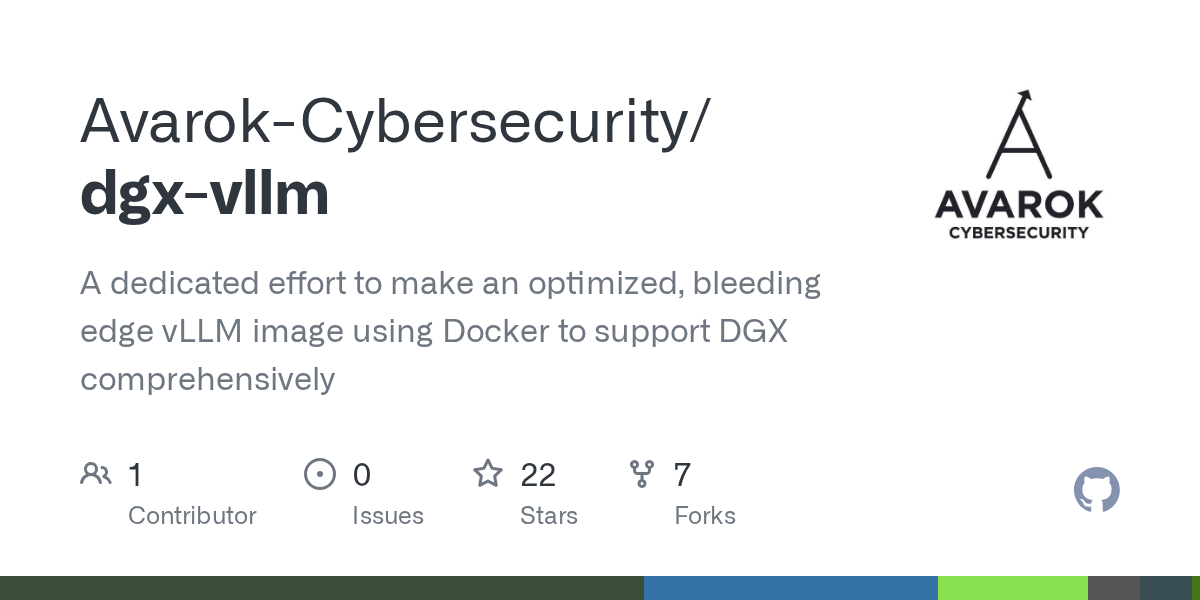Click the light green language bar segment
The width and height of the screenshot is (1200, 600).
[1012, 588]
